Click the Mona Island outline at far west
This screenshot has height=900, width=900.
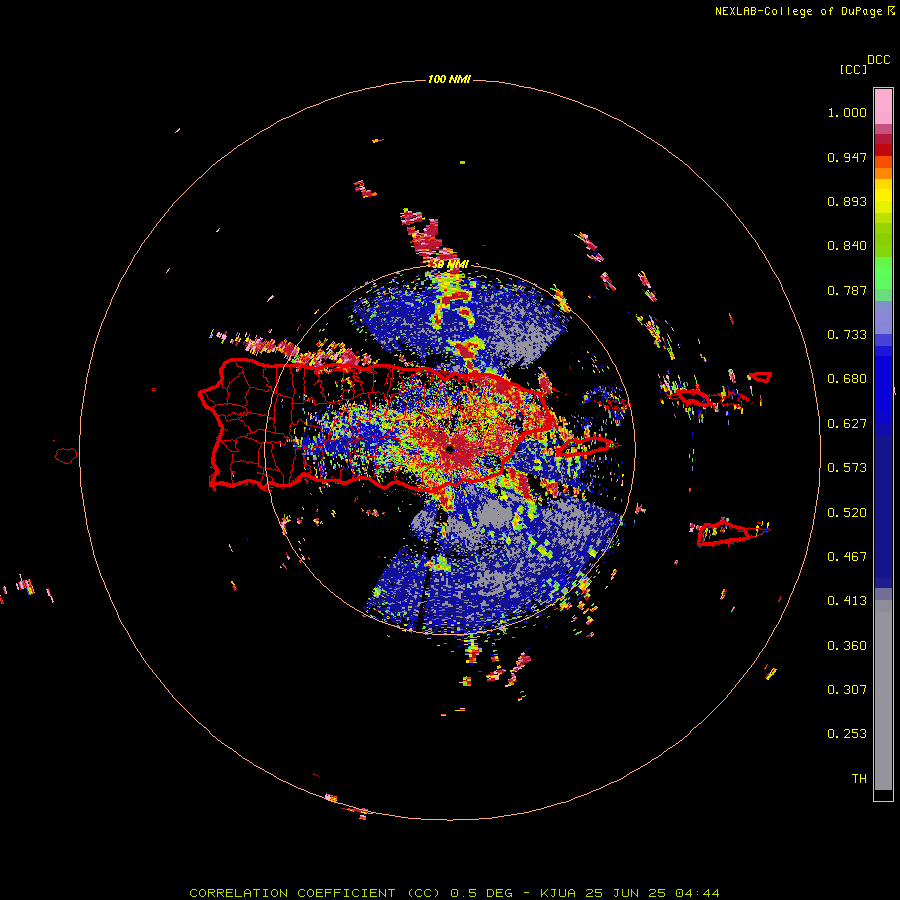pos(66,456)
